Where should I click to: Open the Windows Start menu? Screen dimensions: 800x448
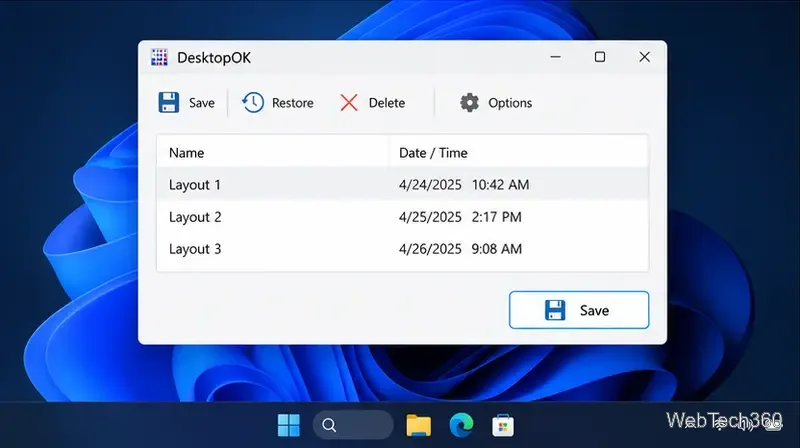click(289, 425)
